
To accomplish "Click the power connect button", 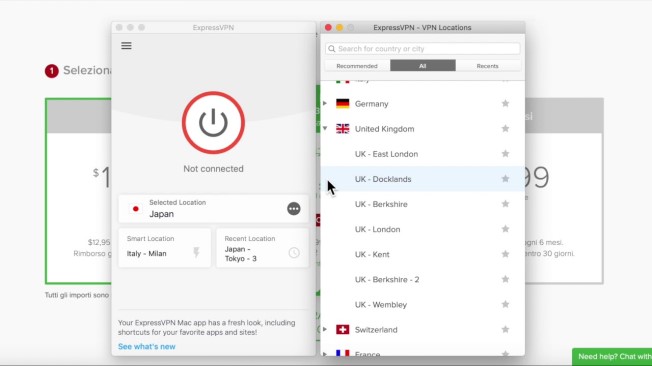I will pyautogui.click(x=213, y=123).
